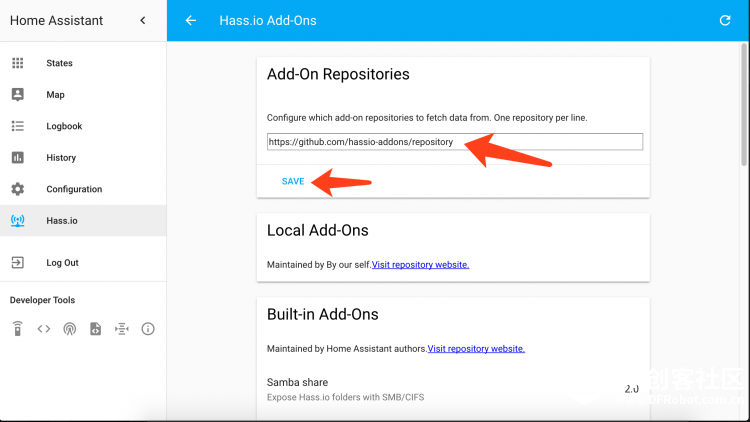Go back using the header arrow

point(191,21)
